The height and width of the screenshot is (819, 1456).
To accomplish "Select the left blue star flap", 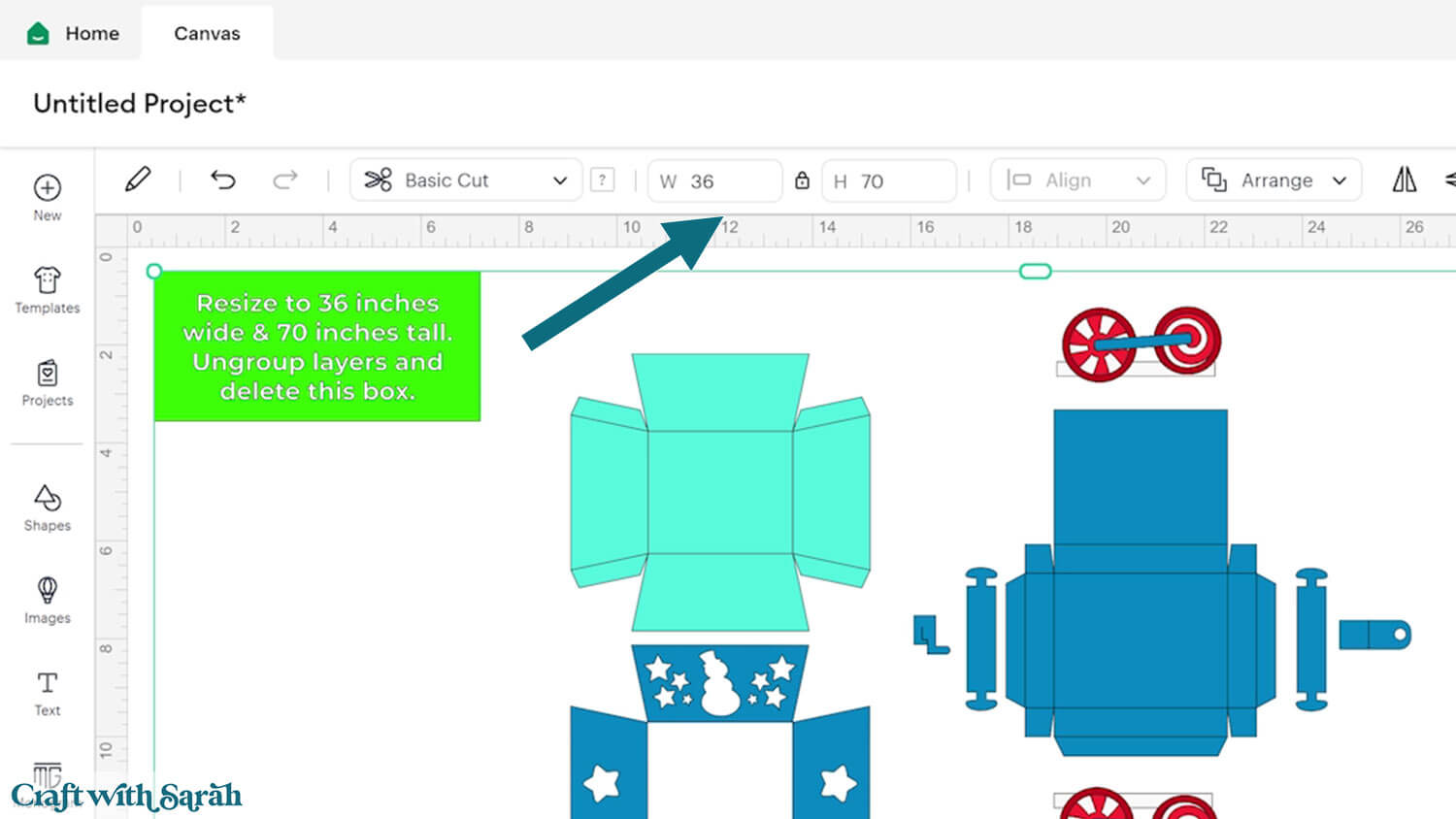I will point(609,765).
